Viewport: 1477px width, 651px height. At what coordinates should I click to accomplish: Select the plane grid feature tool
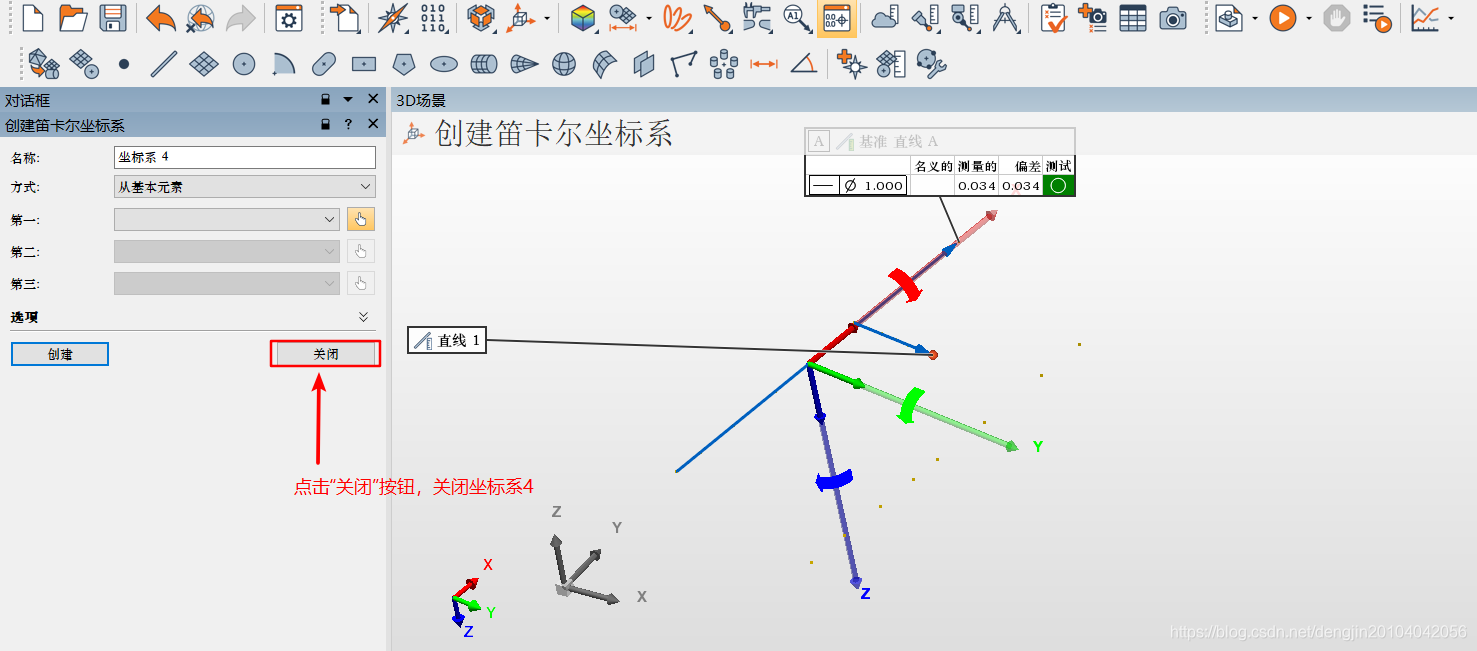(203, 65)
